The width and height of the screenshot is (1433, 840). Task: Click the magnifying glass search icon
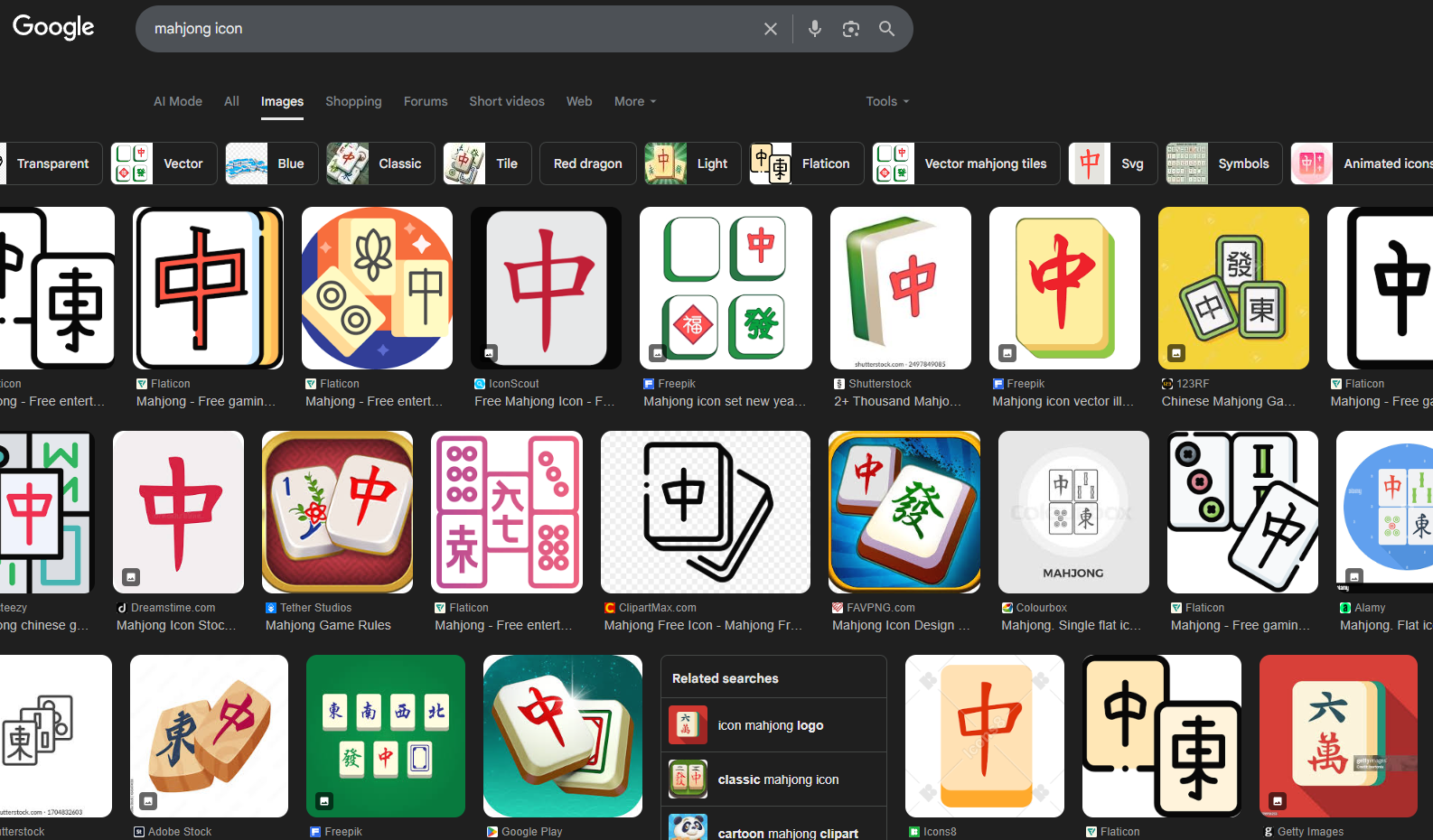[x=887, y=29]
